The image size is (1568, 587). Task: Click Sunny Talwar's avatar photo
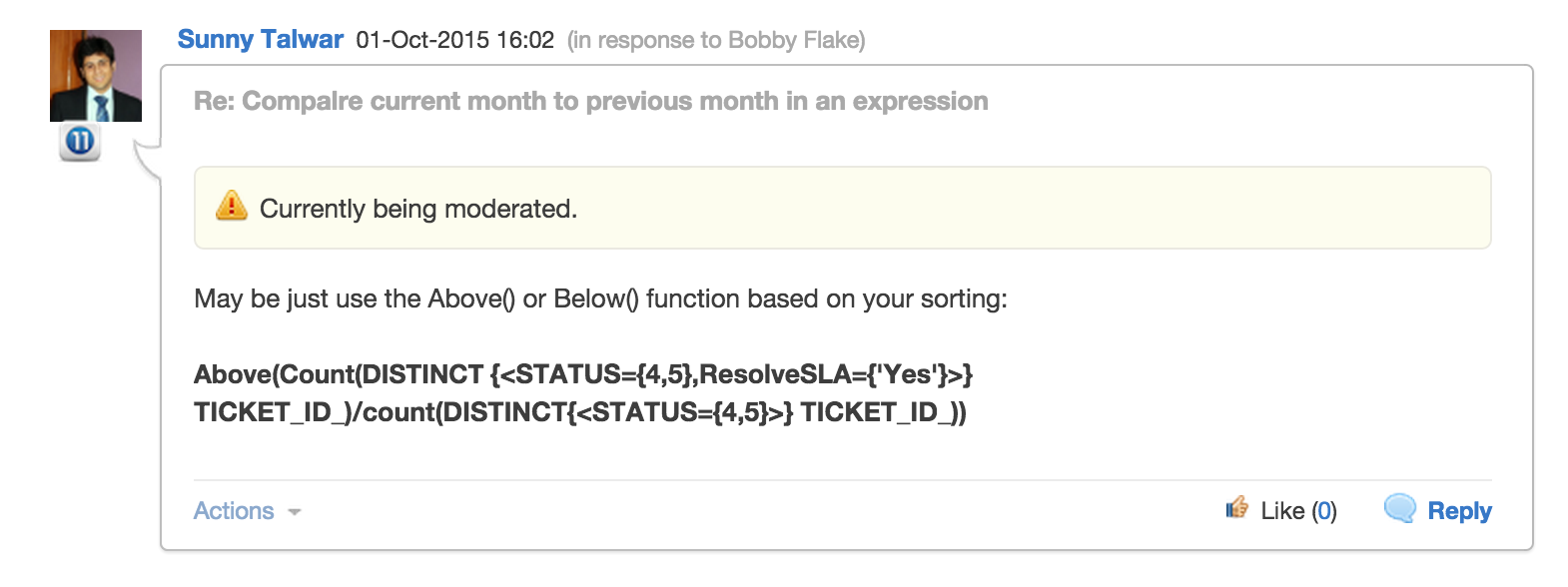[96, 76]
